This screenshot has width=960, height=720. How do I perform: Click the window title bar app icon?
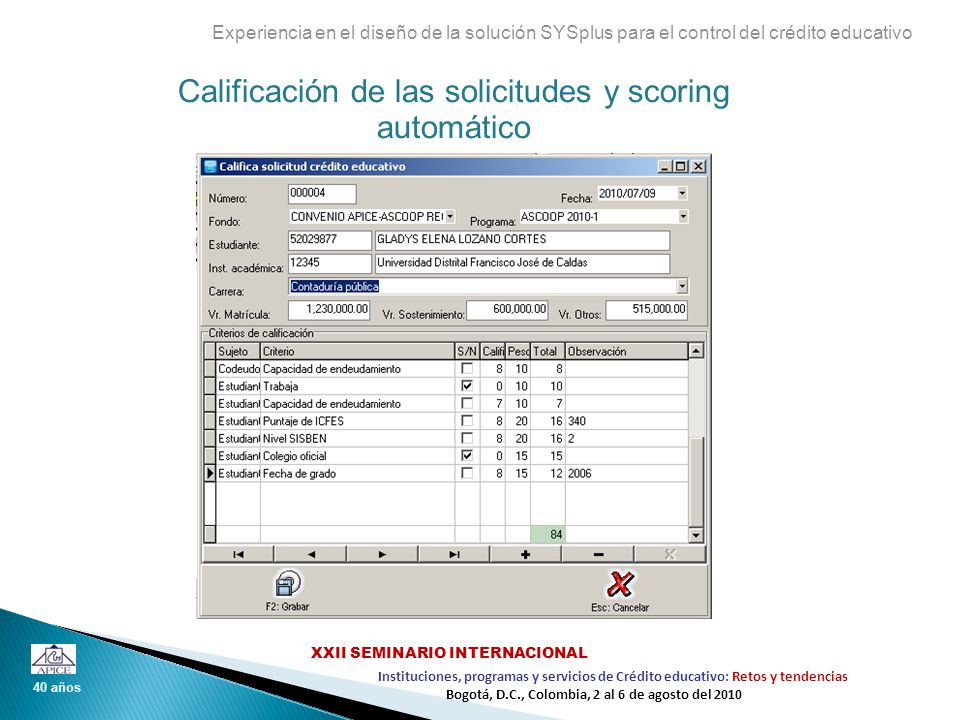(x=210, y=166)
